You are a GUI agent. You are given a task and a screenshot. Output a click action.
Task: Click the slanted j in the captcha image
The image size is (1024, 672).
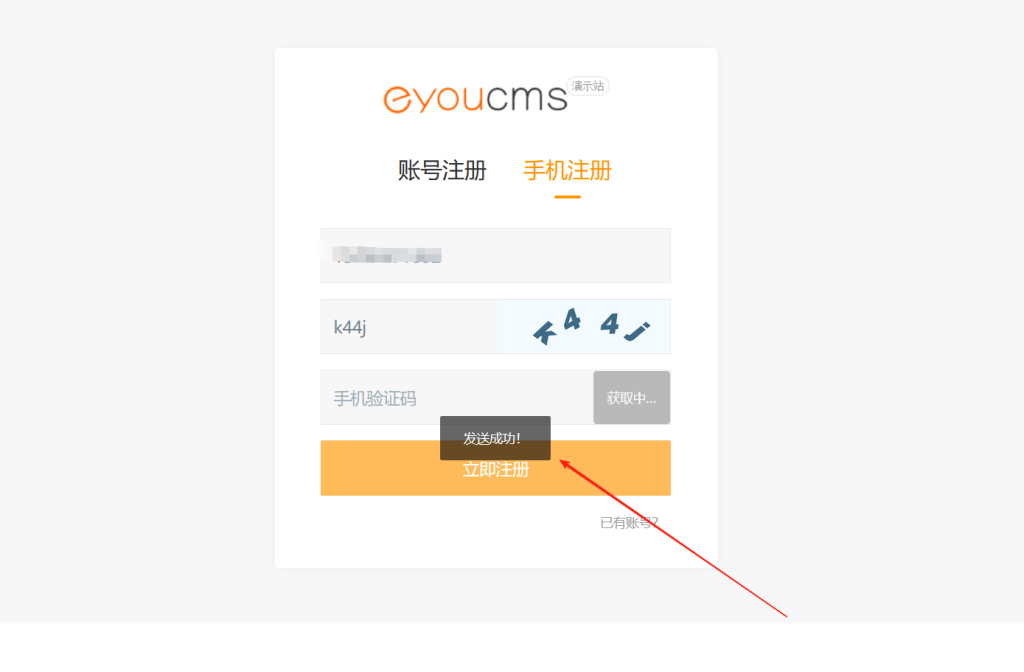pos(637,332)
